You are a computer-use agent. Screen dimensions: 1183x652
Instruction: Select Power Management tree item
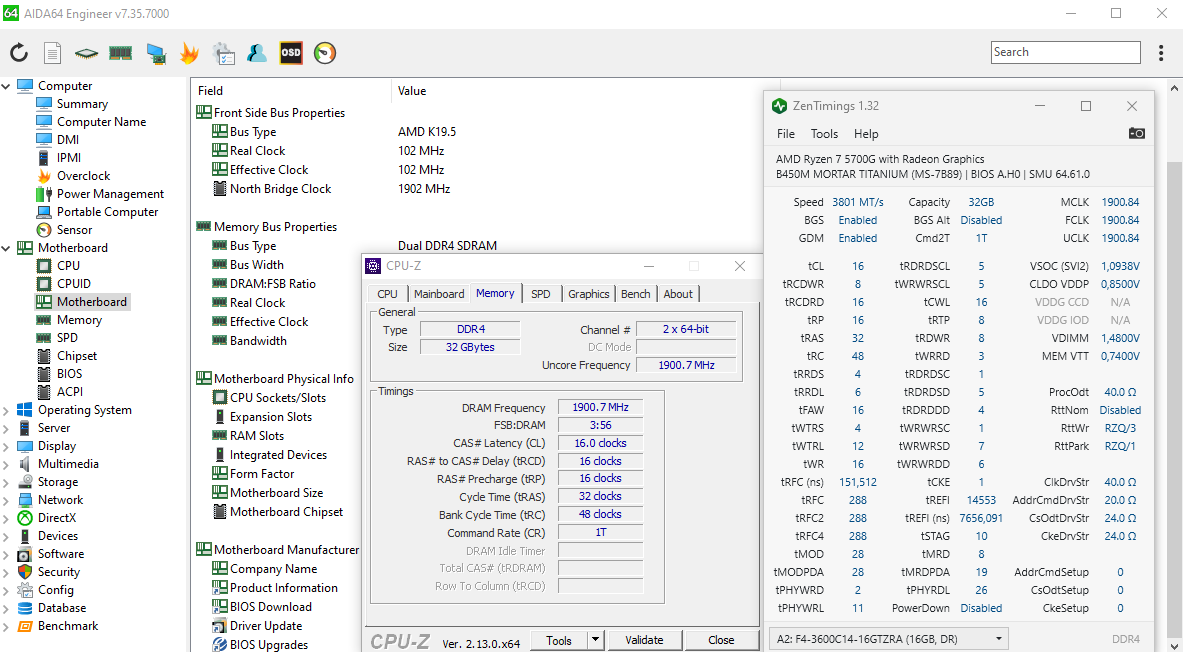coord(110,194)
